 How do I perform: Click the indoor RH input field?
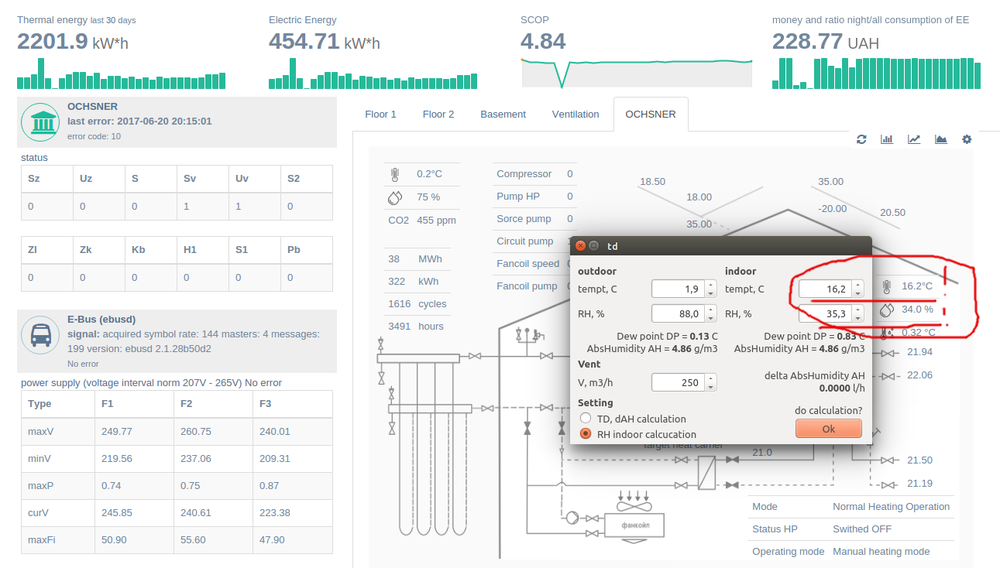(x=822, y=316)
